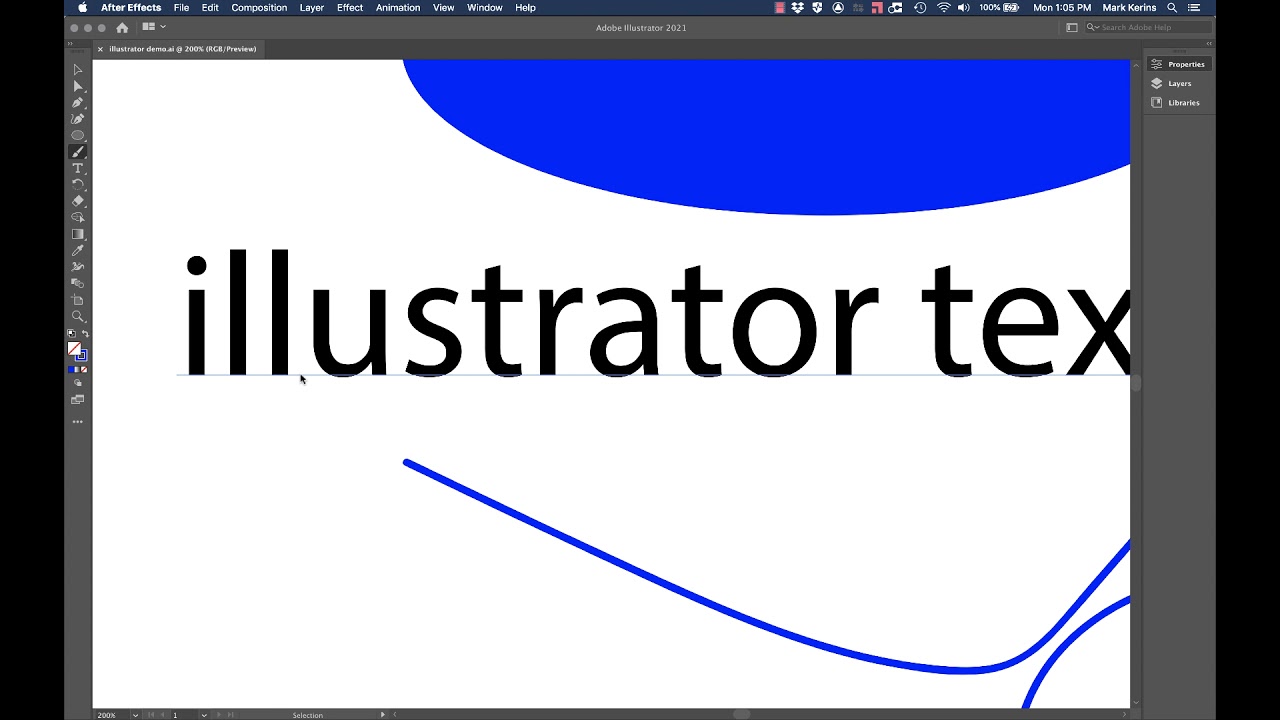The height and width of the screenshot is (720, 1280).
Task: Select the Shape Builder tool
Action: coord(77,217)
